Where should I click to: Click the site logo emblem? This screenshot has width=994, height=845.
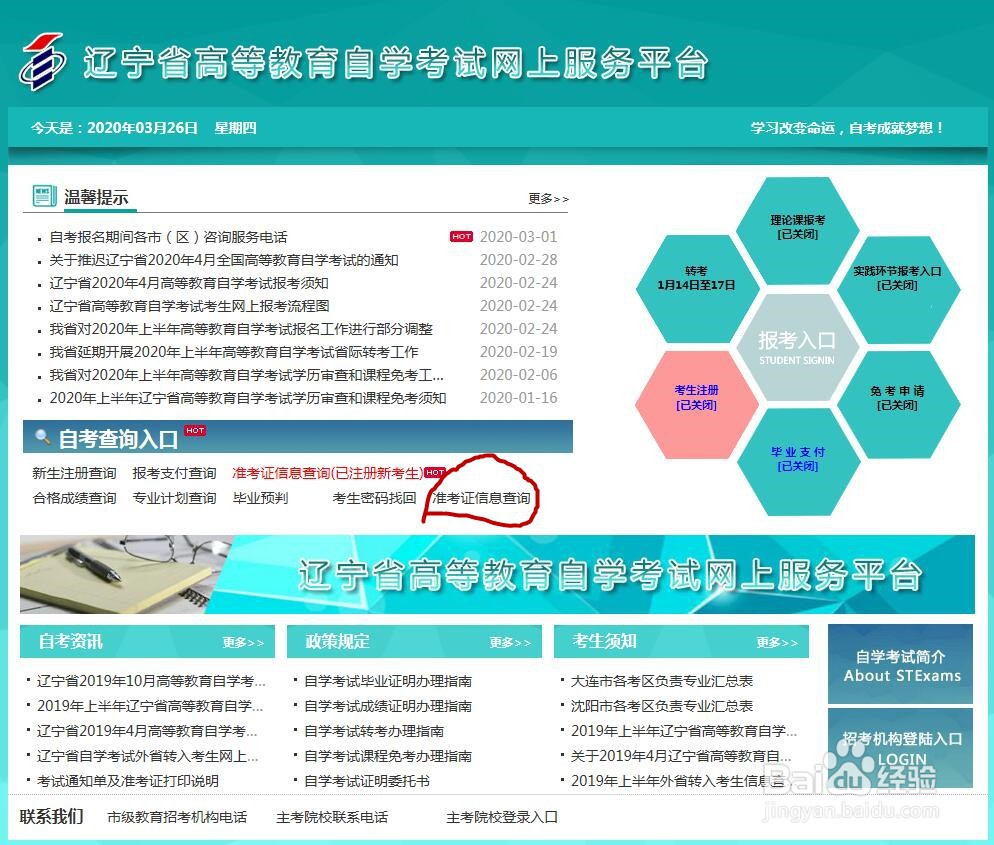pos(42,62)
